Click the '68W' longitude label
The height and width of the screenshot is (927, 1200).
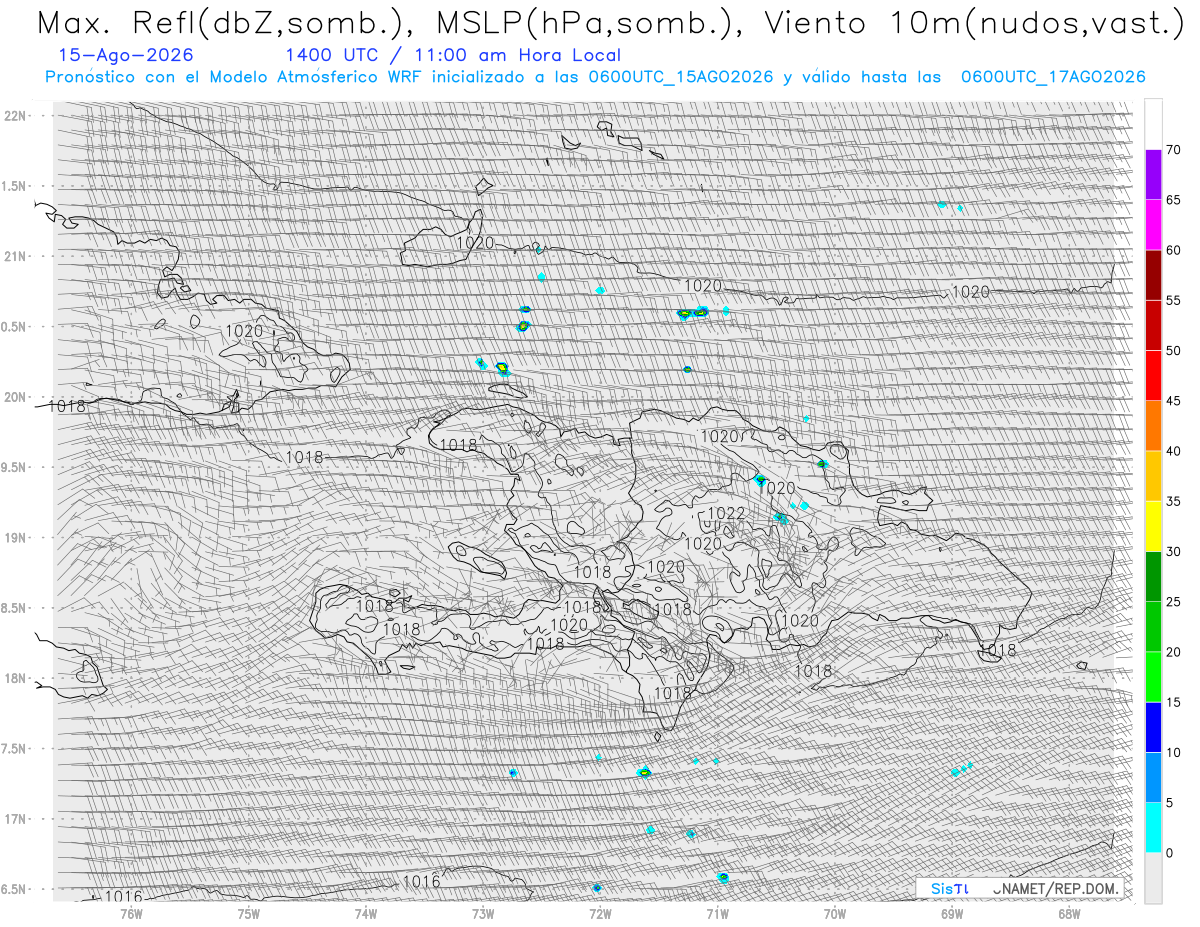click(x=1068, y=912)
